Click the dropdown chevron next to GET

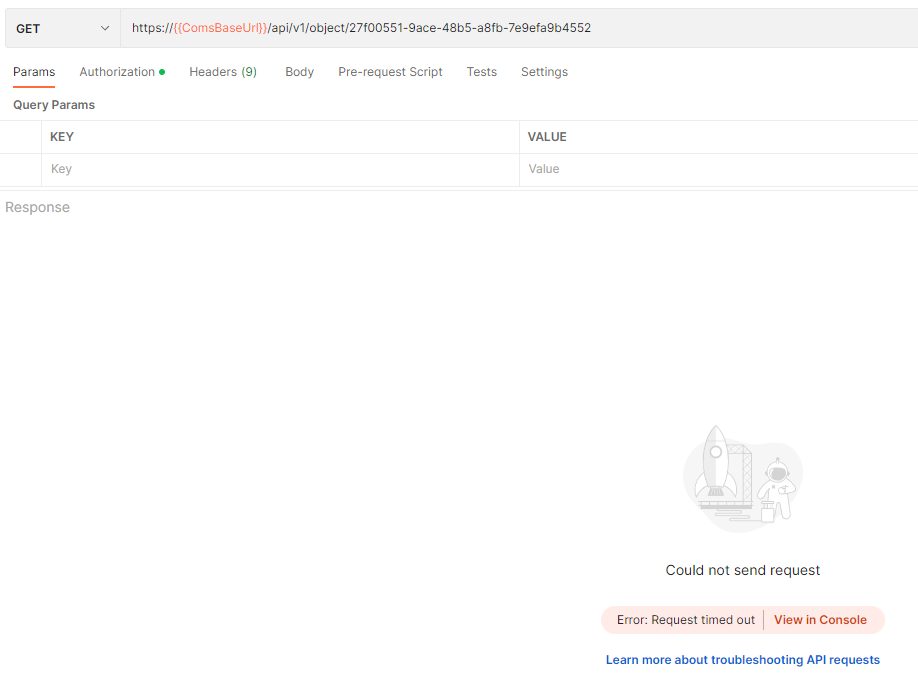tap(104, 28)
